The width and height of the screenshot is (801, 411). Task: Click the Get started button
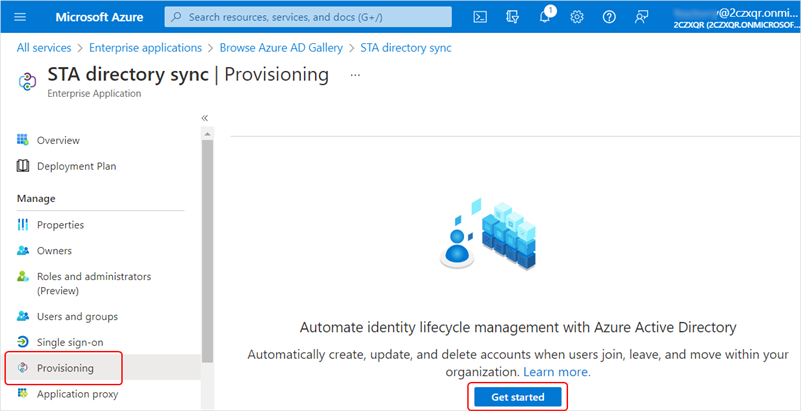(518, 397)
